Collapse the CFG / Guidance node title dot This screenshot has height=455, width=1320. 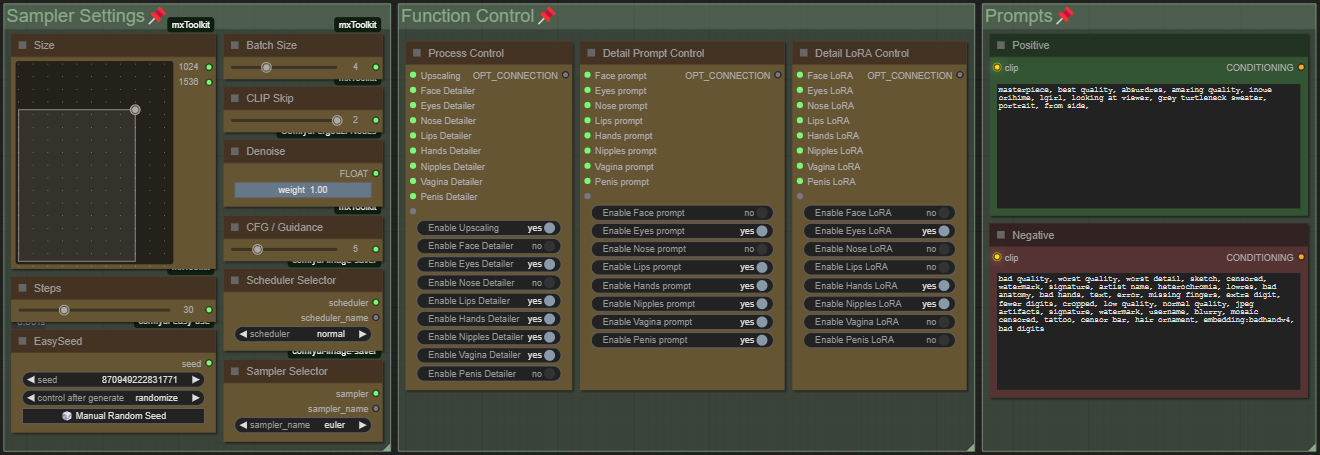[234, 227]
